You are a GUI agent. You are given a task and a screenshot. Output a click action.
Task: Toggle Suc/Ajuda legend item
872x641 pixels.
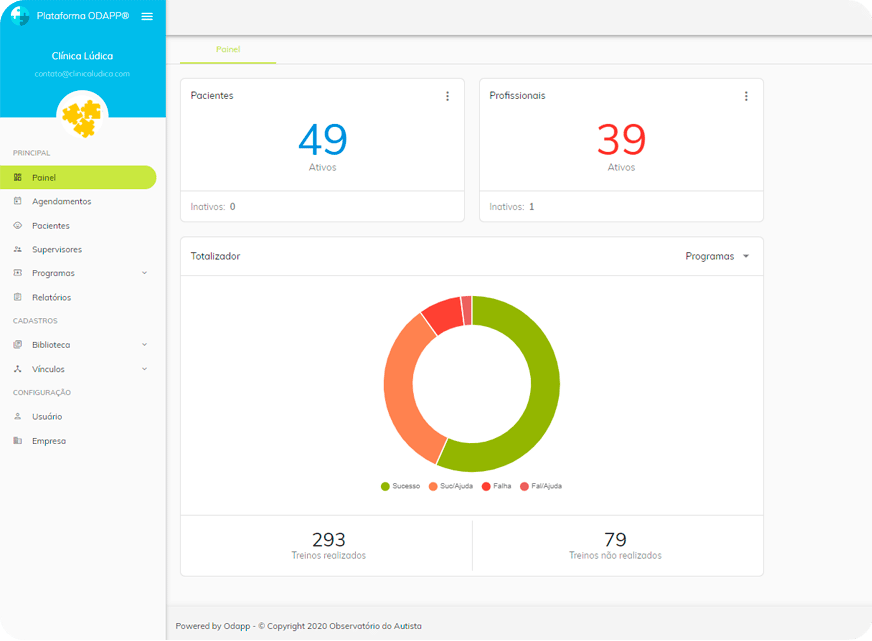pos(450,486)
